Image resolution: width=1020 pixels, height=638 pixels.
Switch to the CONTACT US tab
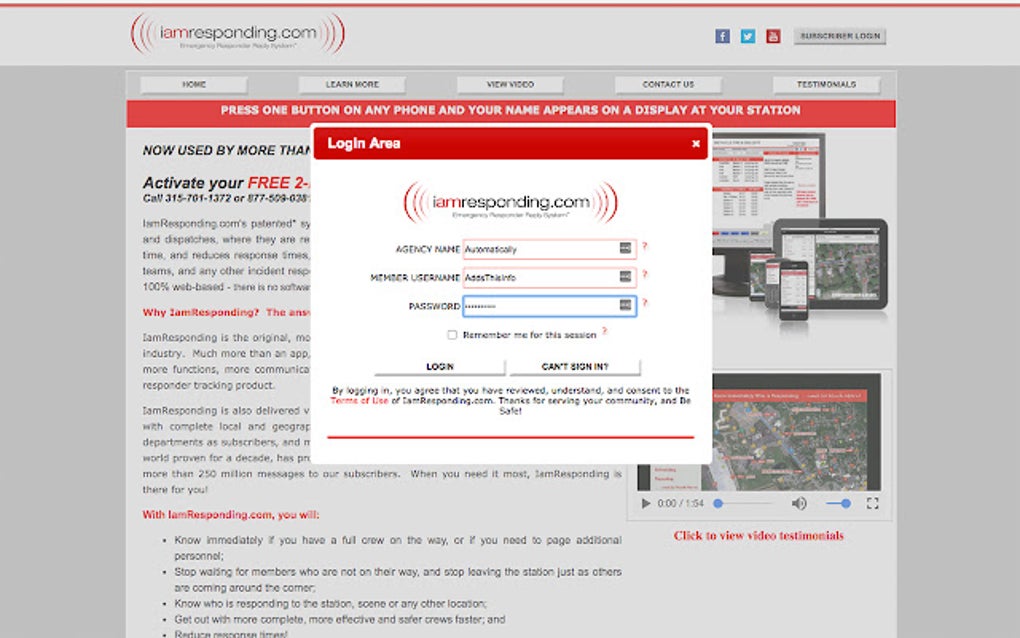[x=668, y=84]
